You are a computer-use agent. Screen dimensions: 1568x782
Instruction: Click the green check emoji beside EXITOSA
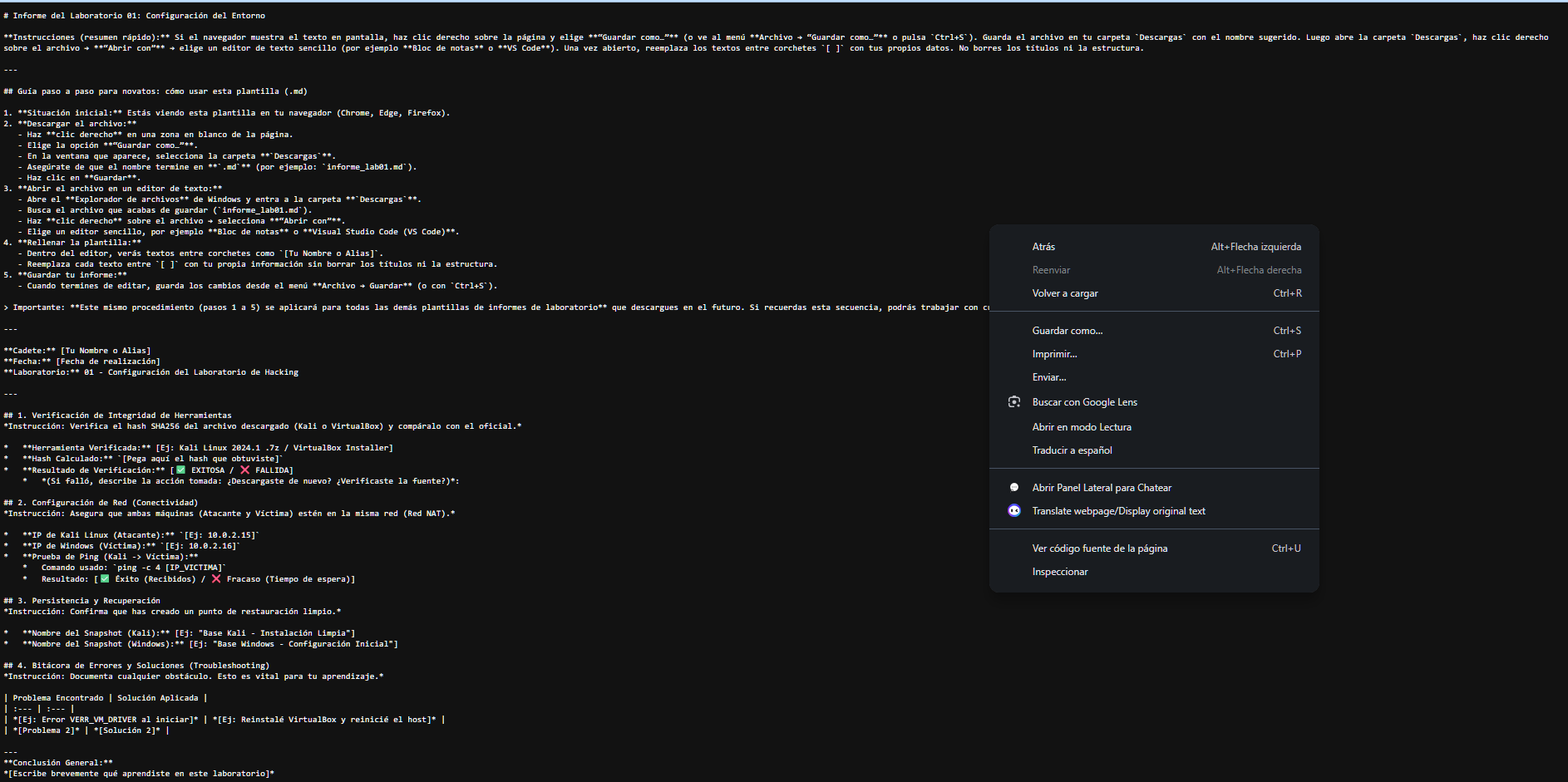click(181, 470)
